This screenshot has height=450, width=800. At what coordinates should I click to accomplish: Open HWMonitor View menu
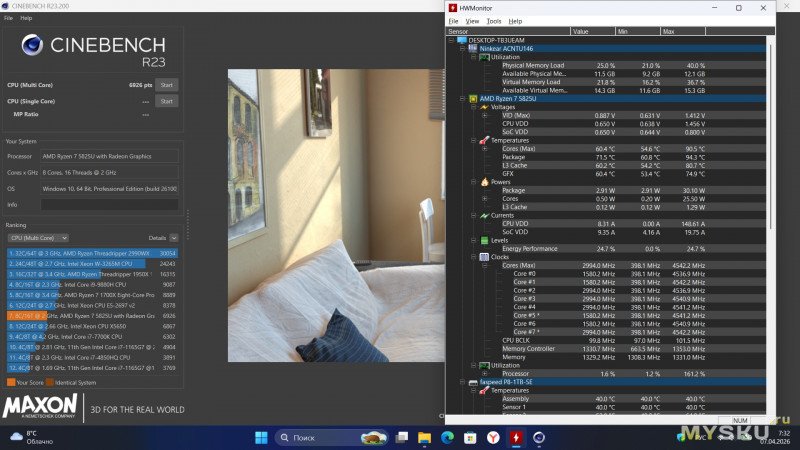(x=471, y=20)
